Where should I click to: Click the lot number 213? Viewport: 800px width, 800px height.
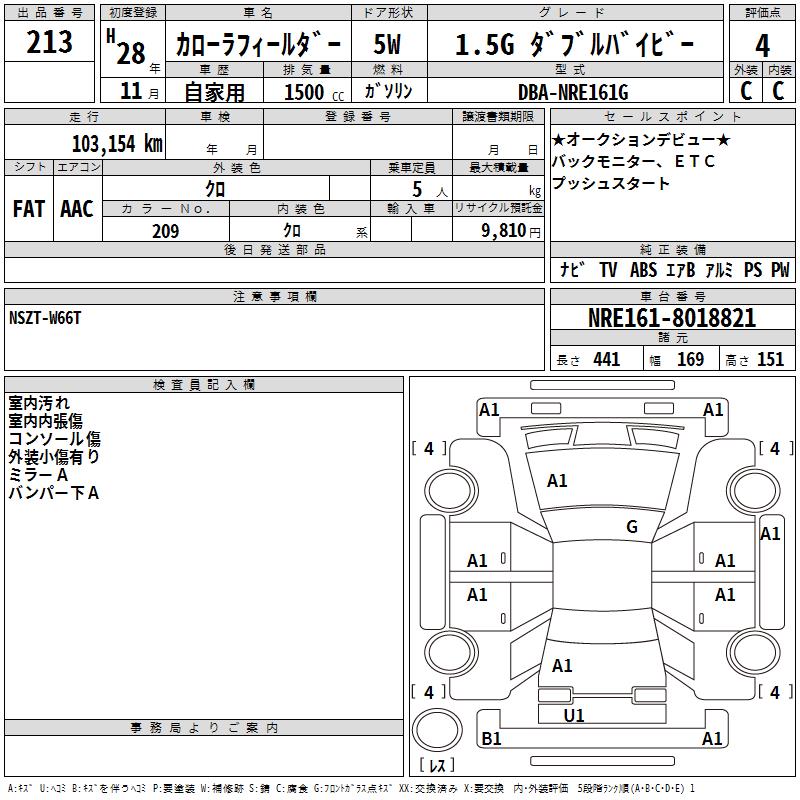[50, 42]
